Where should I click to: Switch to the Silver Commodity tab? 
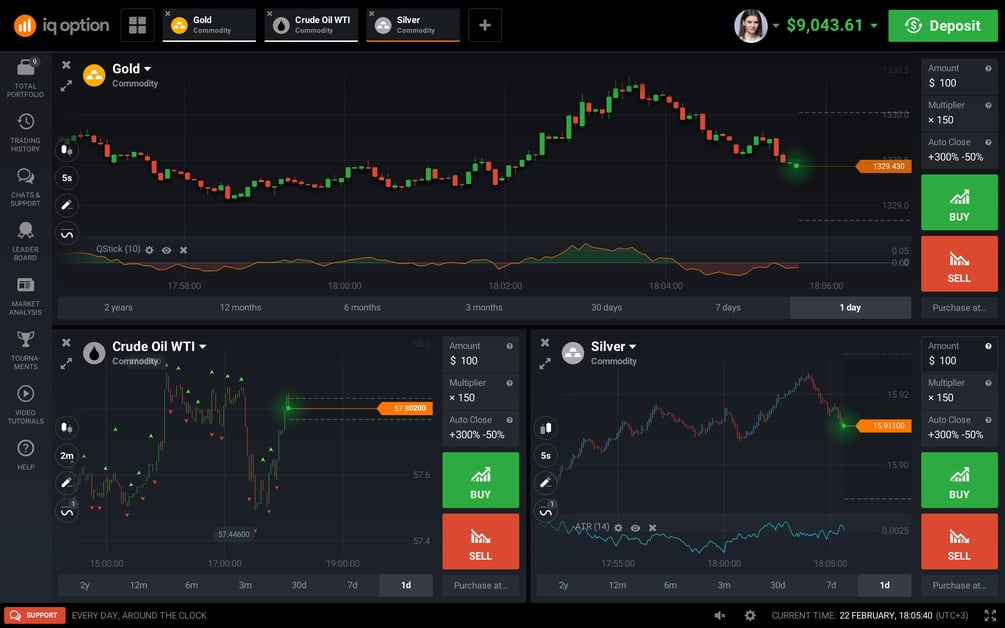coord(413,25)
